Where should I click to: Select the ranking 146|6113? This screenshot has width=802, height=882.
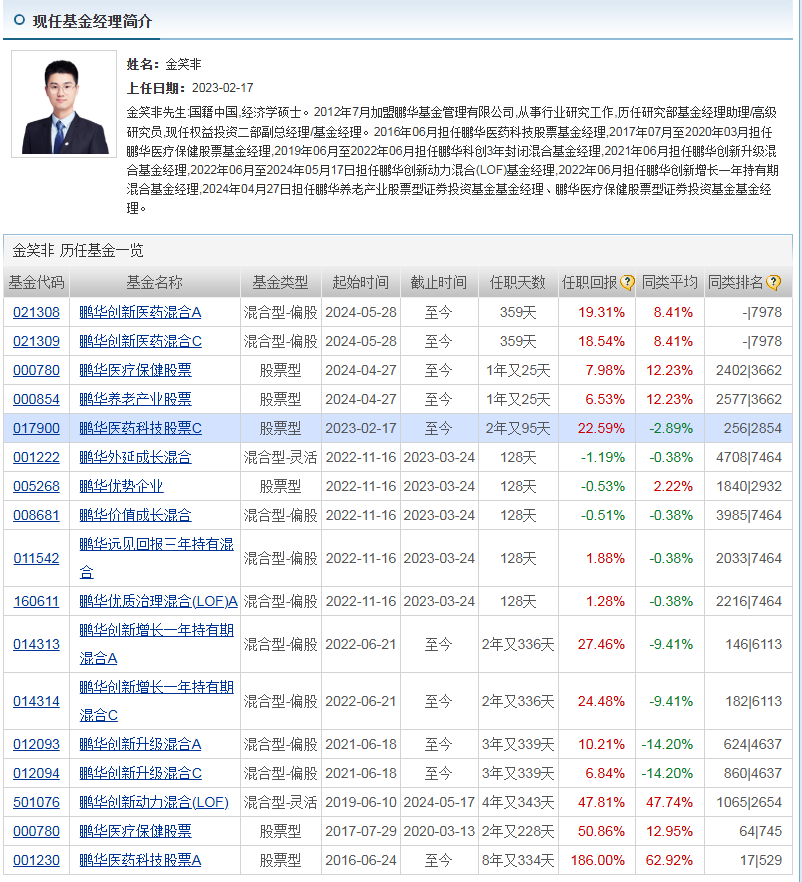click(754, 644)
